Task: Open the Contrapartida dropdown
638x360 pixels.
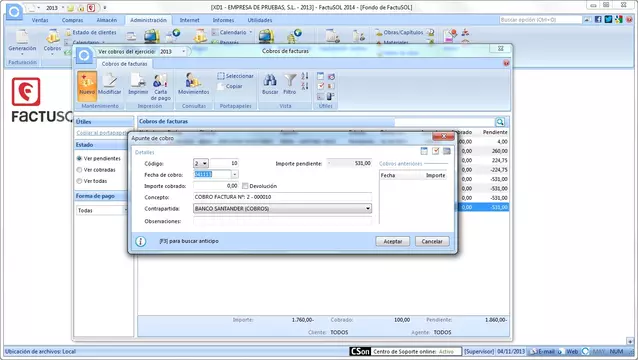Action: (x=367, y=208)
